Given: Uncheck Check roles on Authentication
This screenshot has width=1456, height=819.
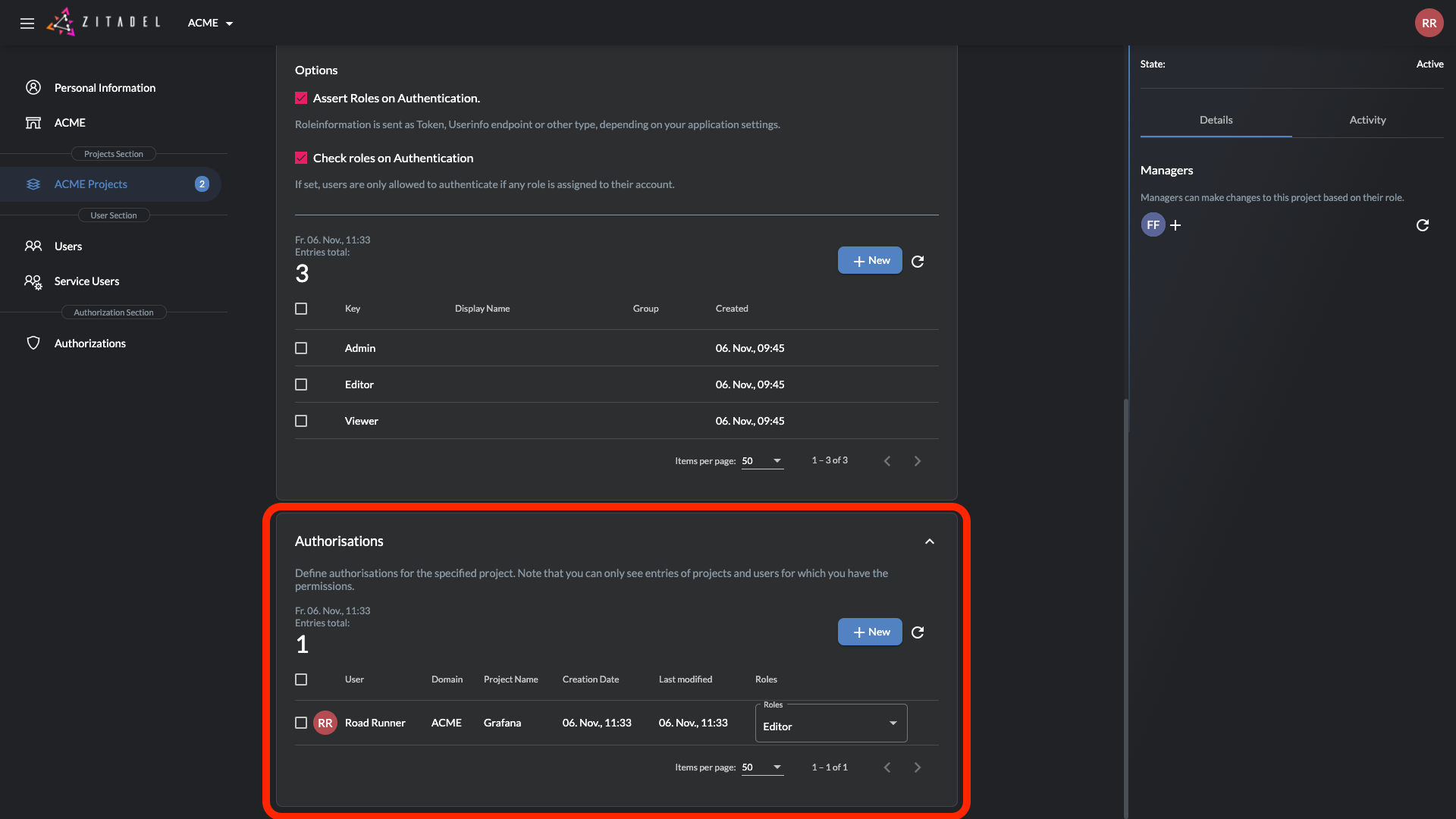Looking at the screenshot, I should click(301, 158).
